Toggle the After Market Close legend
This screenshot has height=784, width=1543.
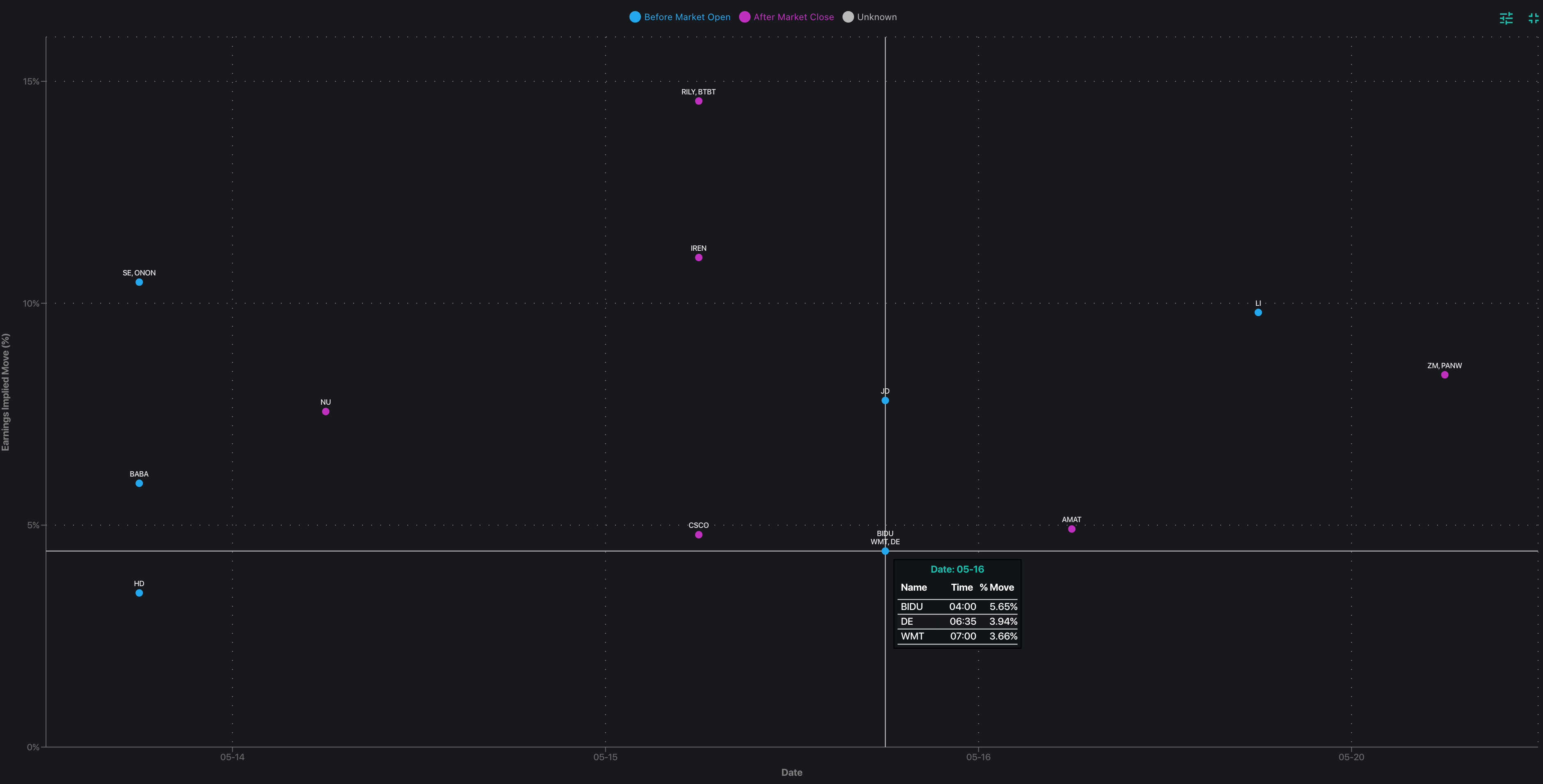tap(793, 17)
